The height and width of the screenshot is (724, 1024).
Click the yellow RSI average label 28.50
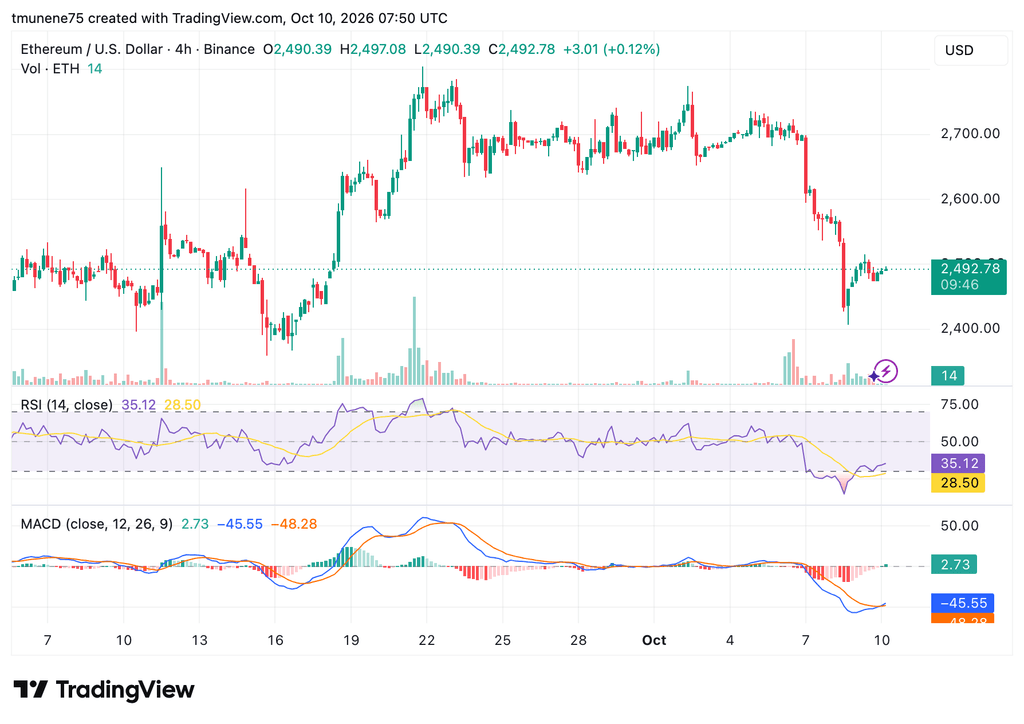point(958,483)
